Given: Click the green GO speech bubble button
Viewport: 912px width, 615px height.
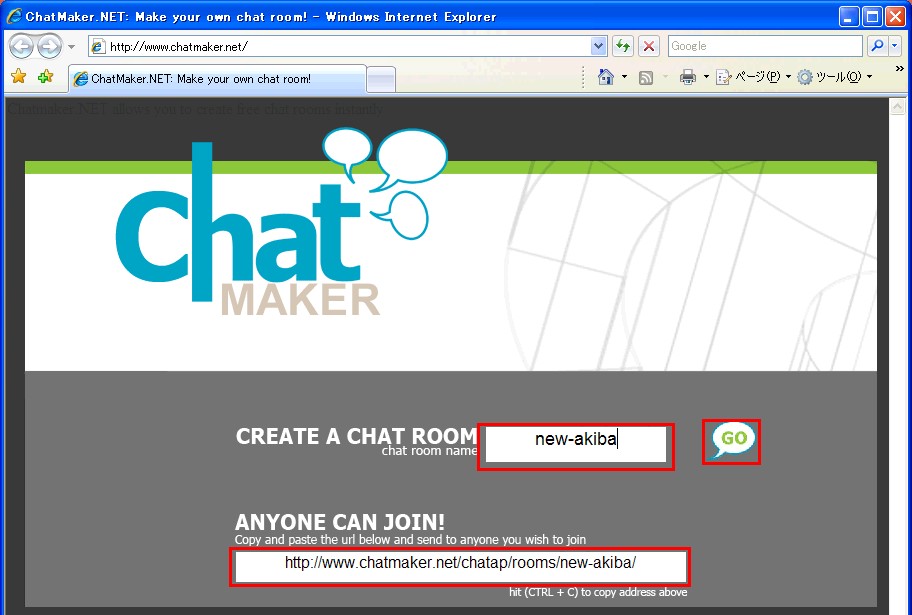Looking at the screenshot, I should 732,440.
